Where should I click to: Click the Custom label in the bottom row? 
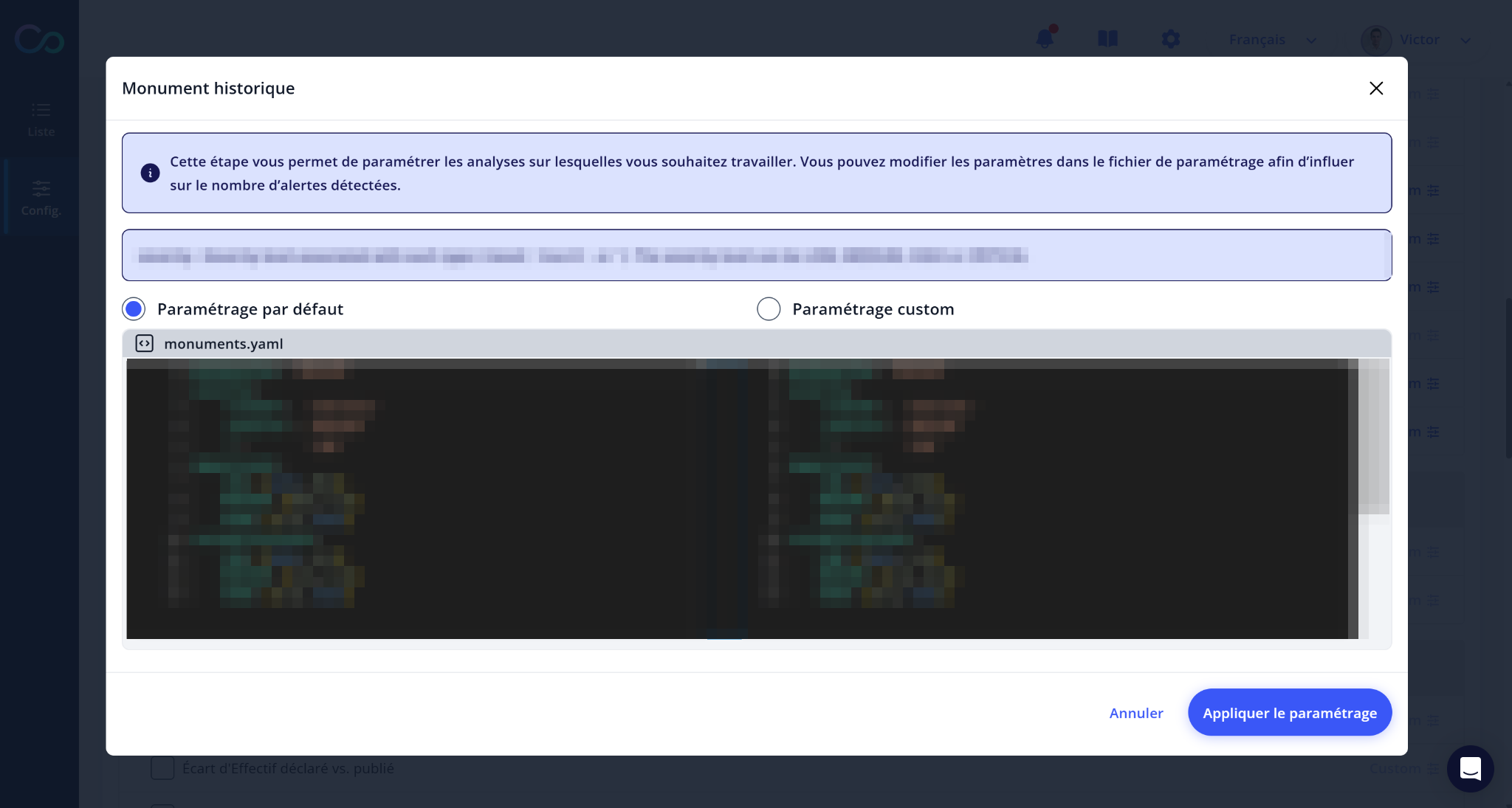coord(1395,768)
